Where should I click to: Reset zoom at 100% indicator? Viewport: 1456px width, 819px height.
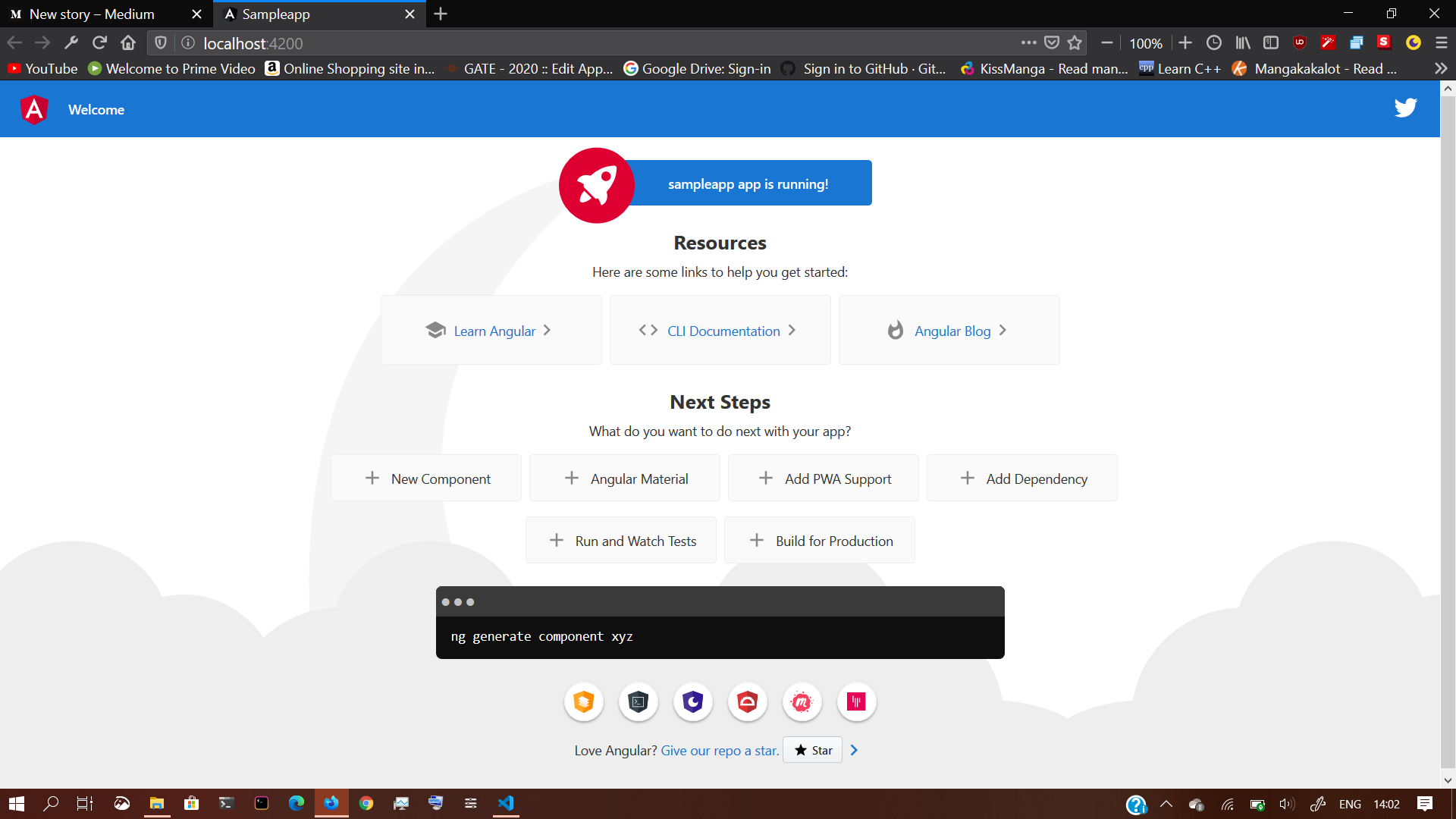[1146, 43]
